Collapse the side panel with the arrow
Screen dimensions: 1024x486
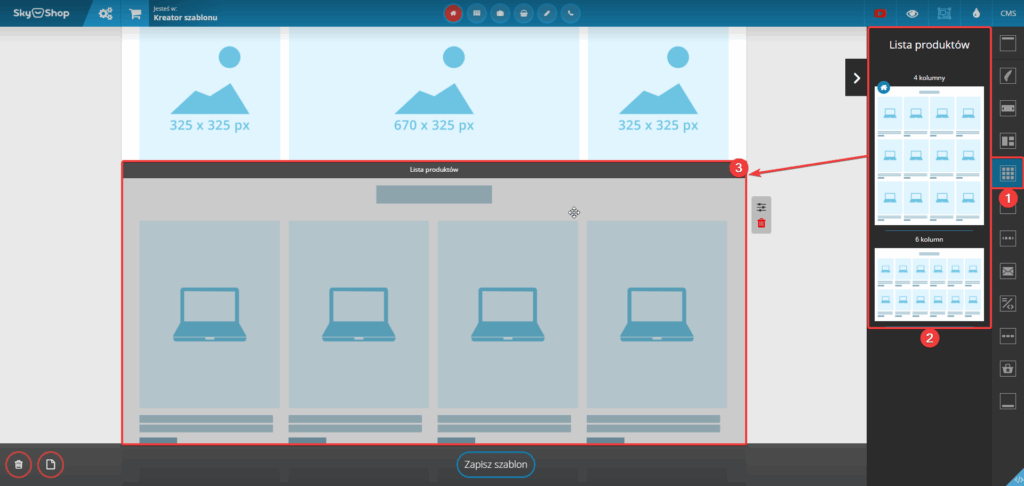(x=855, y=77)
